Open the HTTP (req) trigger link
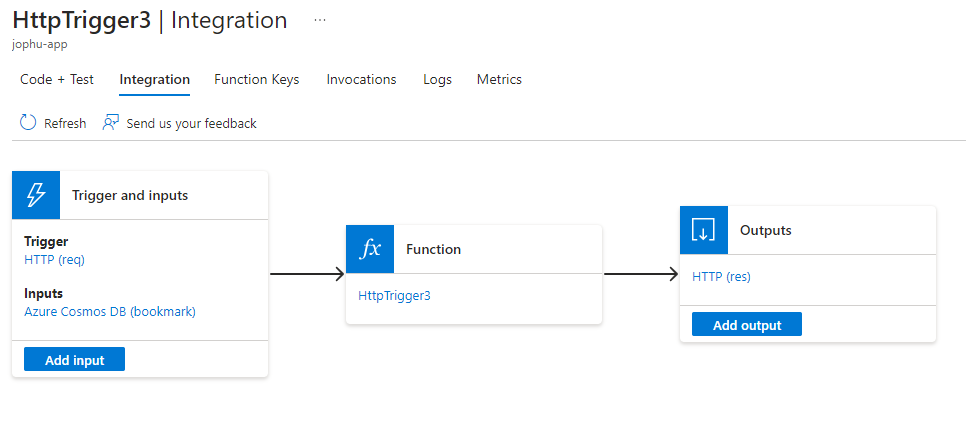This screenshot has height=435, width=966. click(56, 259)
